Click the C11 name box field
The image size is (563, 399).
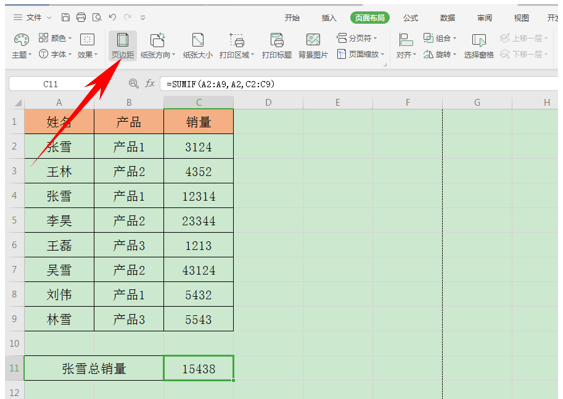tap(50, 84)
